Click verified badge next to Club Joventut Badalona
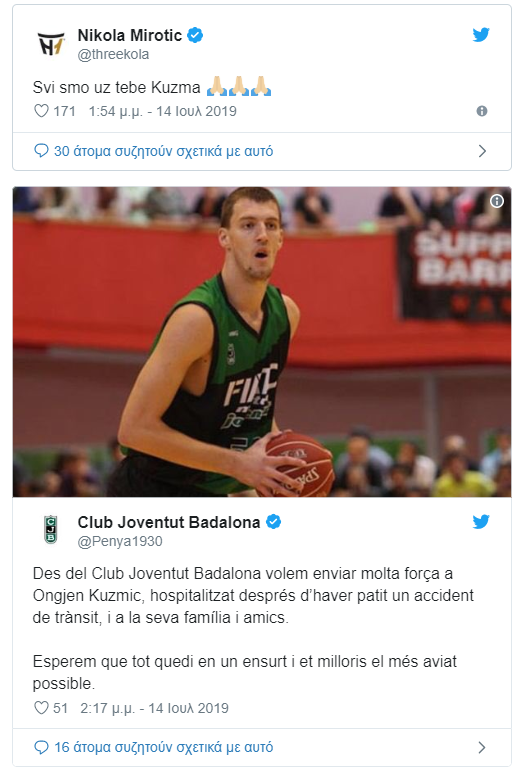 pyautogui.click(x=273, y=522)
